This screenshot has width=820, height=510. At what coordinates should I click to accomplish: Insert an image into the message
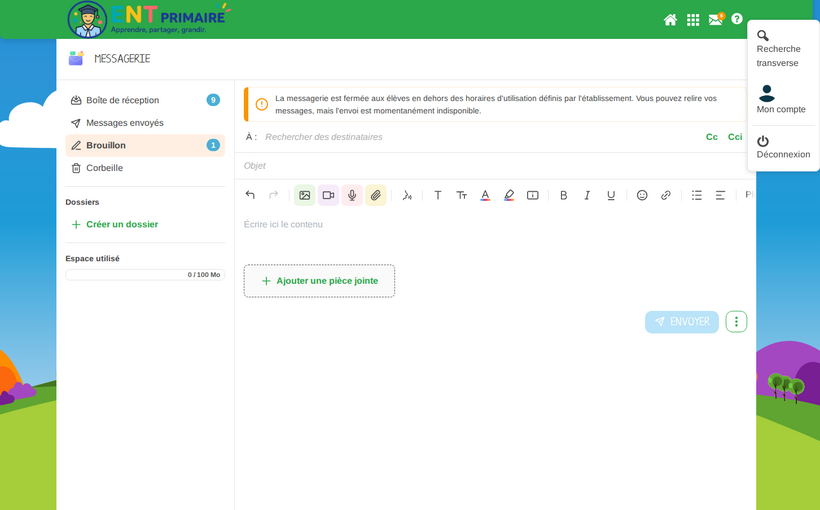(x=304, y=195)
